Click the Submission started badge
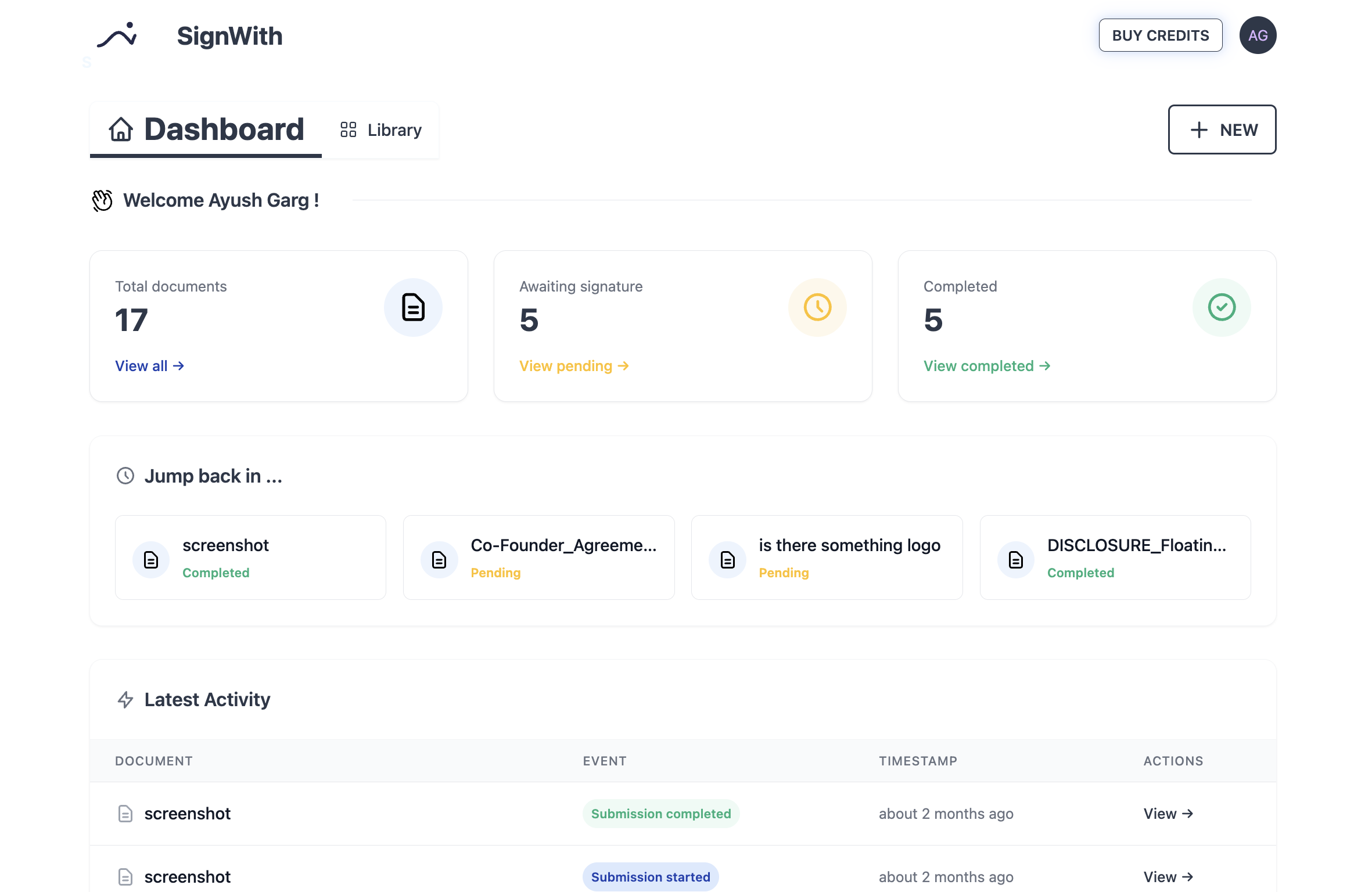 point(651,877)
